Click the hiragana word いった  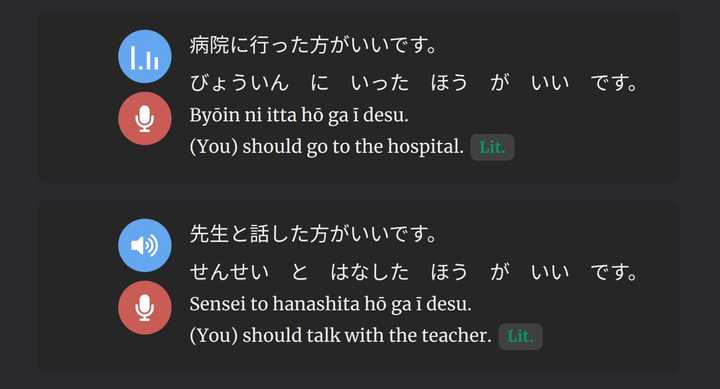click(379, 83)
